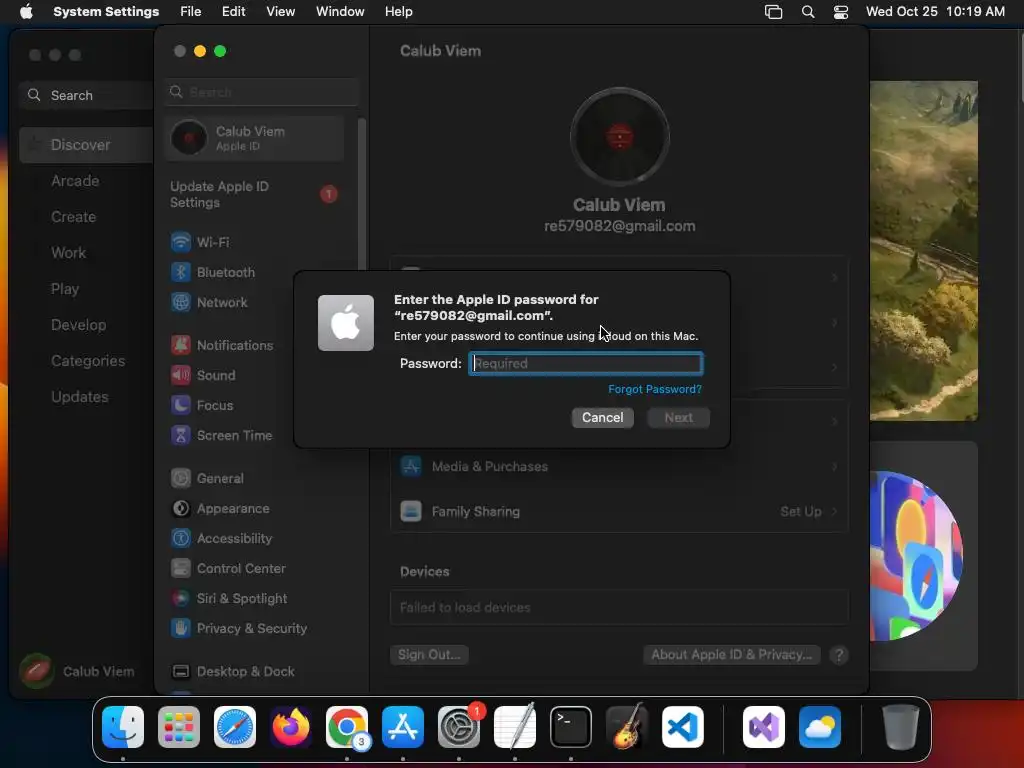1024x768 pixels.
Task: Click the System Settings search field
Action: tap(262, 92)
